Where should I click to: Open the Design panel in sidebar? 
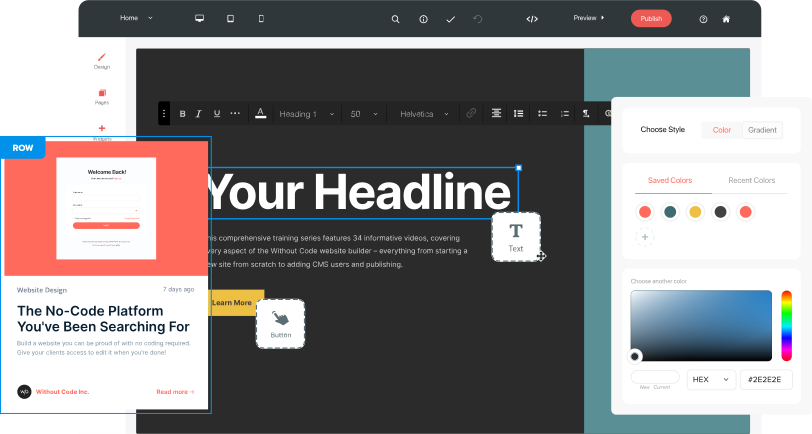point(102,61)
